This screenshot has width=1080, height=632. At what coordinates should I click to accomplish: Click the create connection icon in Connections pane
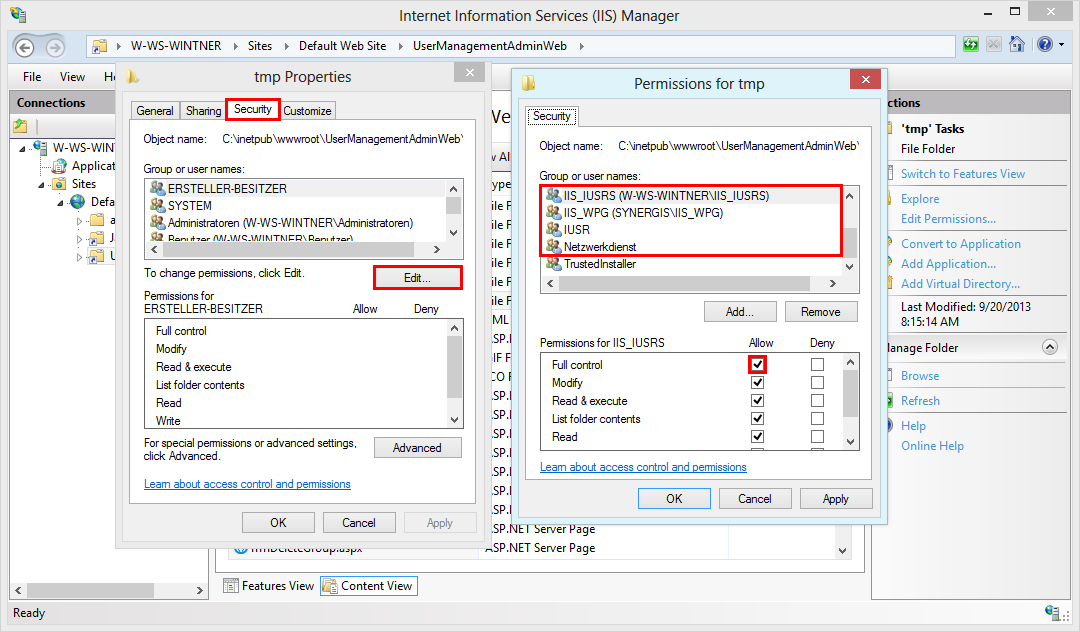point(20,125)
